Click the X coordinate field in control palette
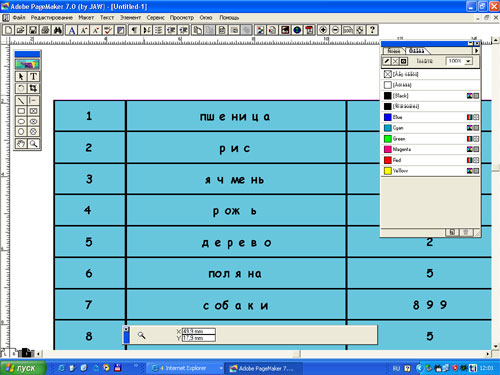The height and width of the screenshot is (375, 500). 199,331
